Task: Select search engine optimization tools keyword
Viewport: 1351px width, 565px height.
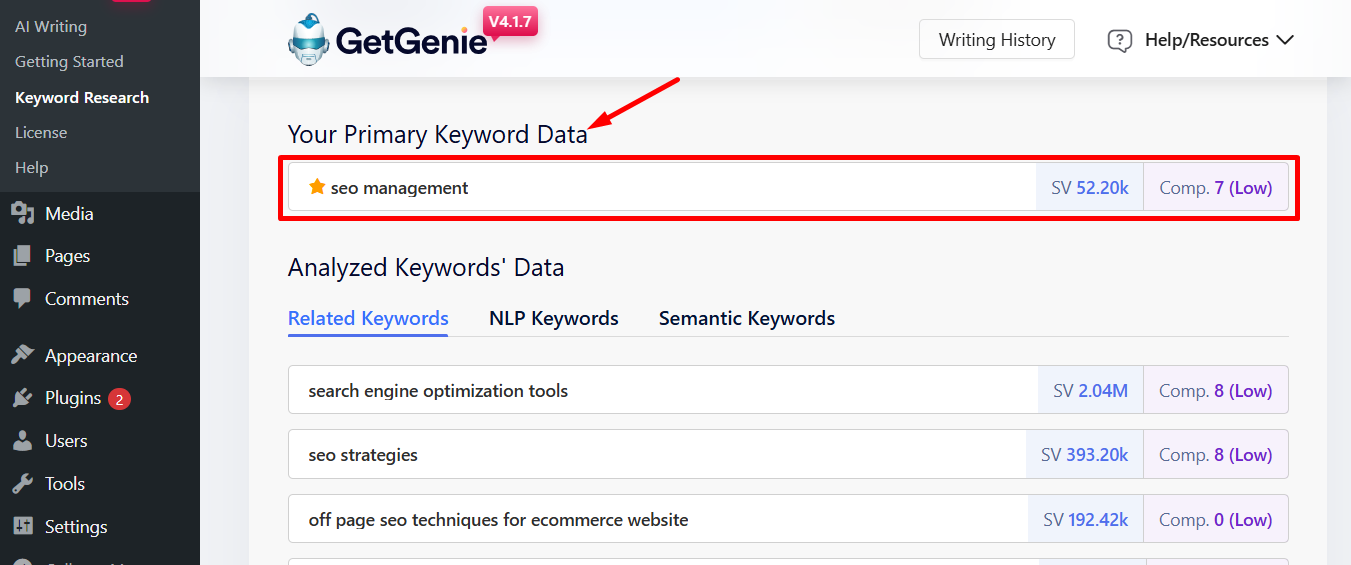Action: 438,391
